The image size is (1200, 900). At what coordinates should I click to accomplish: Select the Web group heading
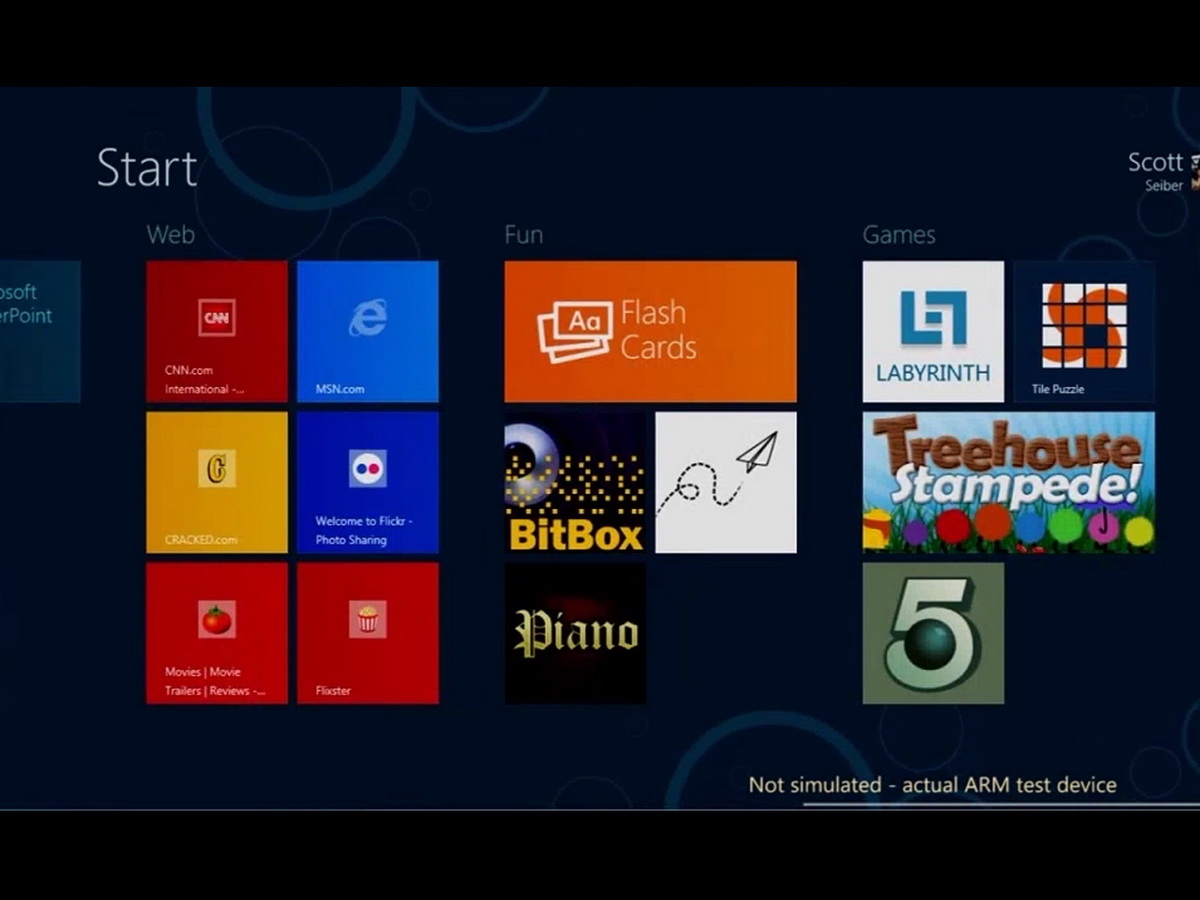170,234
